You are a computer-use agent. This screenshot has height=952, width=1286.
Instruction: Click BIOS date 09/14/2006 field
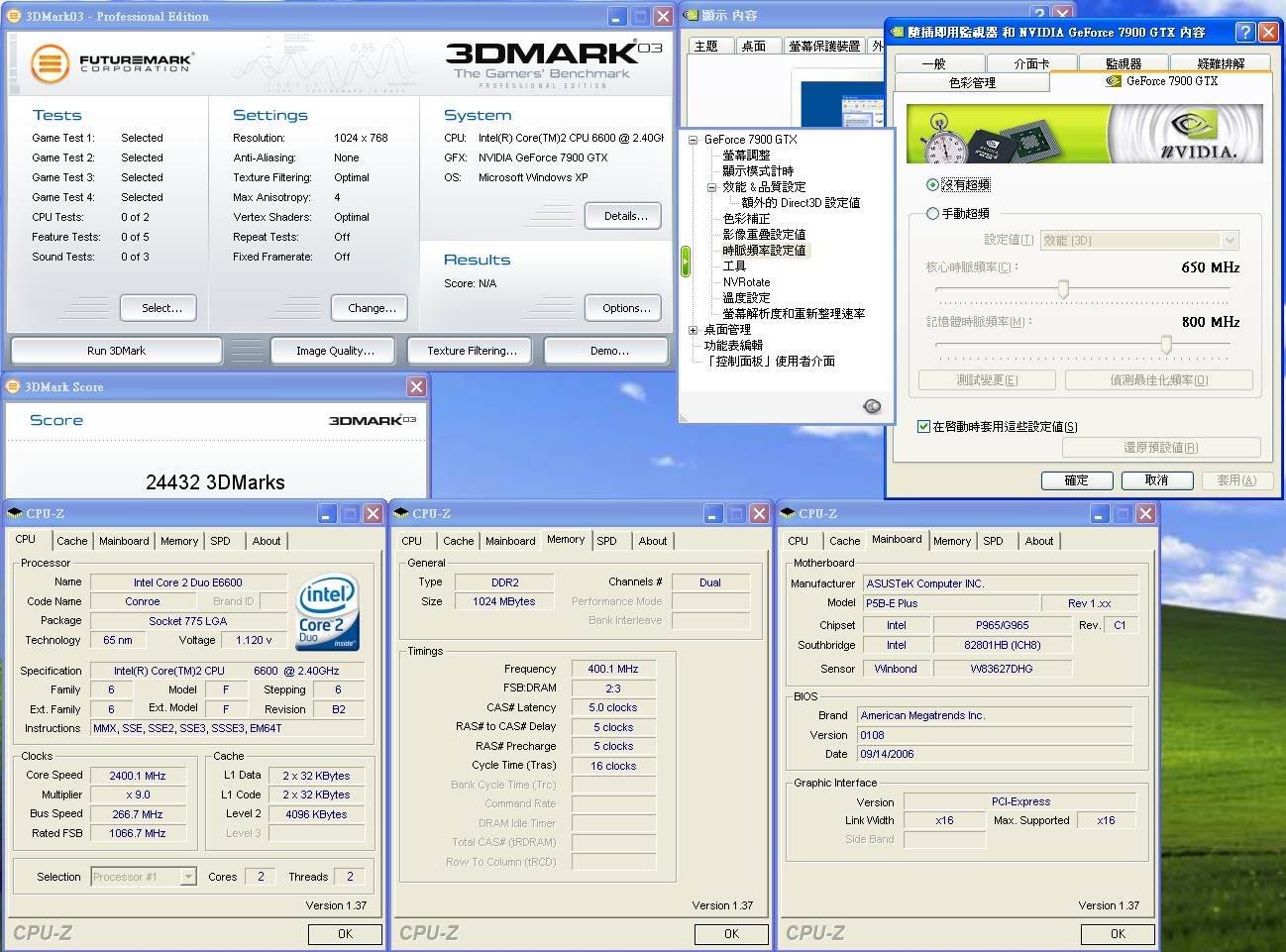coord(995,754)
